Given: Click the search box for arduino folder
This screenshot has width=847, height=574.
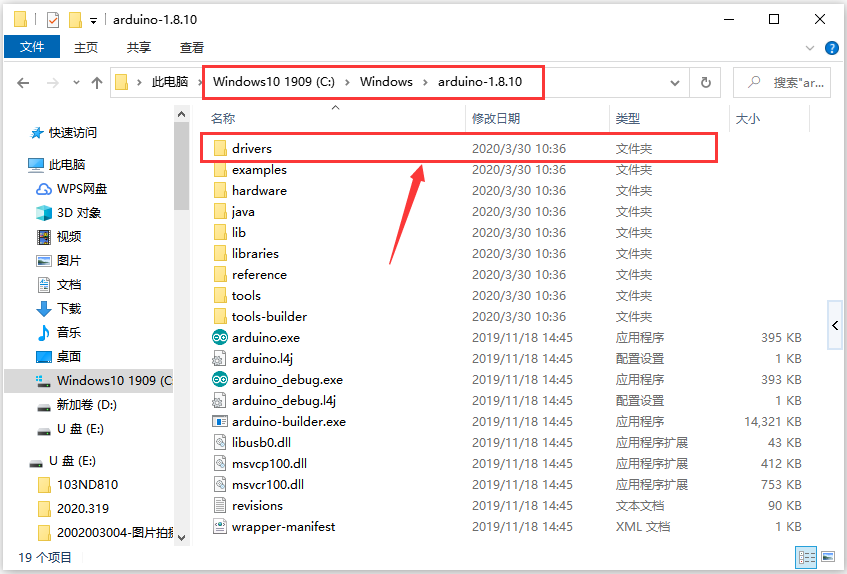Looking at the screenshot, I should [782, 83].
